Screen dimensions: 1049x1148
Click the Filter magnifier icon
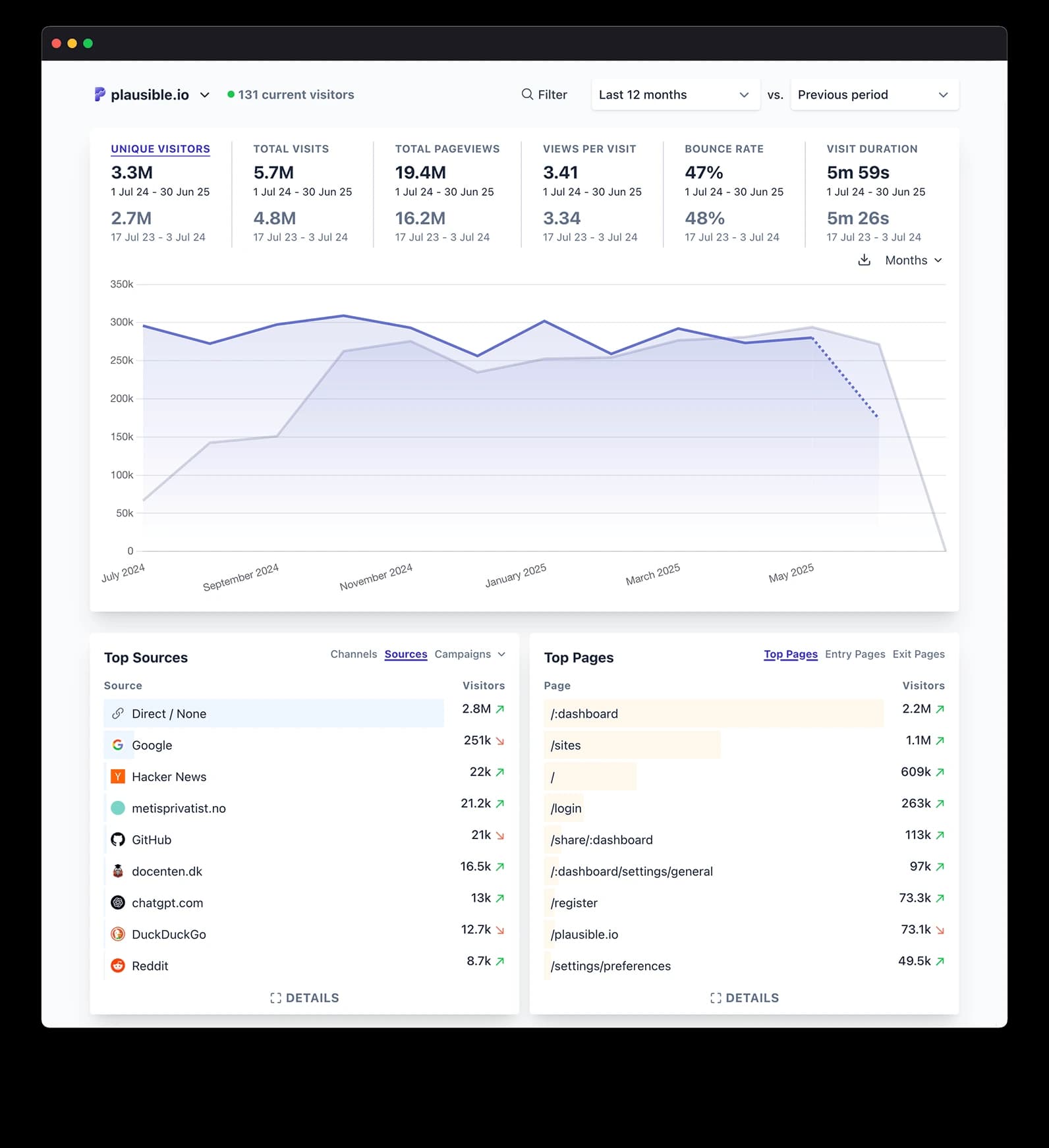click(527, 94)
